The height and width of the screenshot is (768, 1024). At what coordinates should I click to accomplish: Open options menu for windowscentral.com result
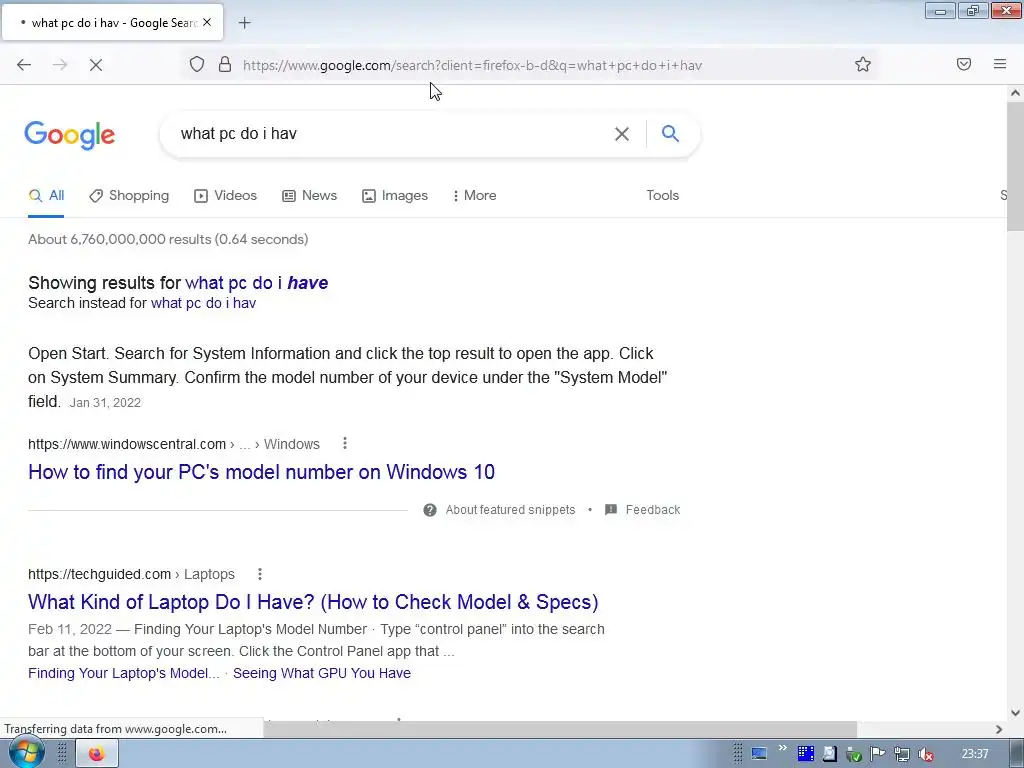pos(345,443)
